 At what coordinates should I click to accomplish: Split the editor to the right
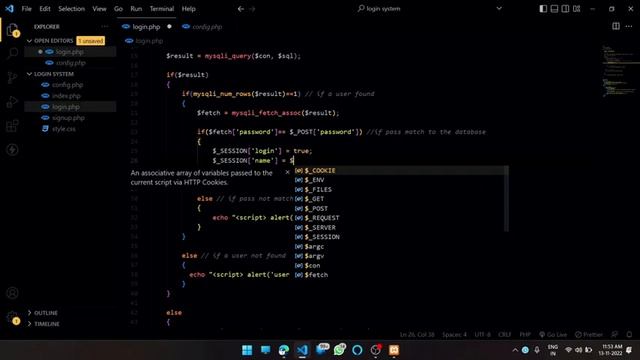tap(616, 27)
